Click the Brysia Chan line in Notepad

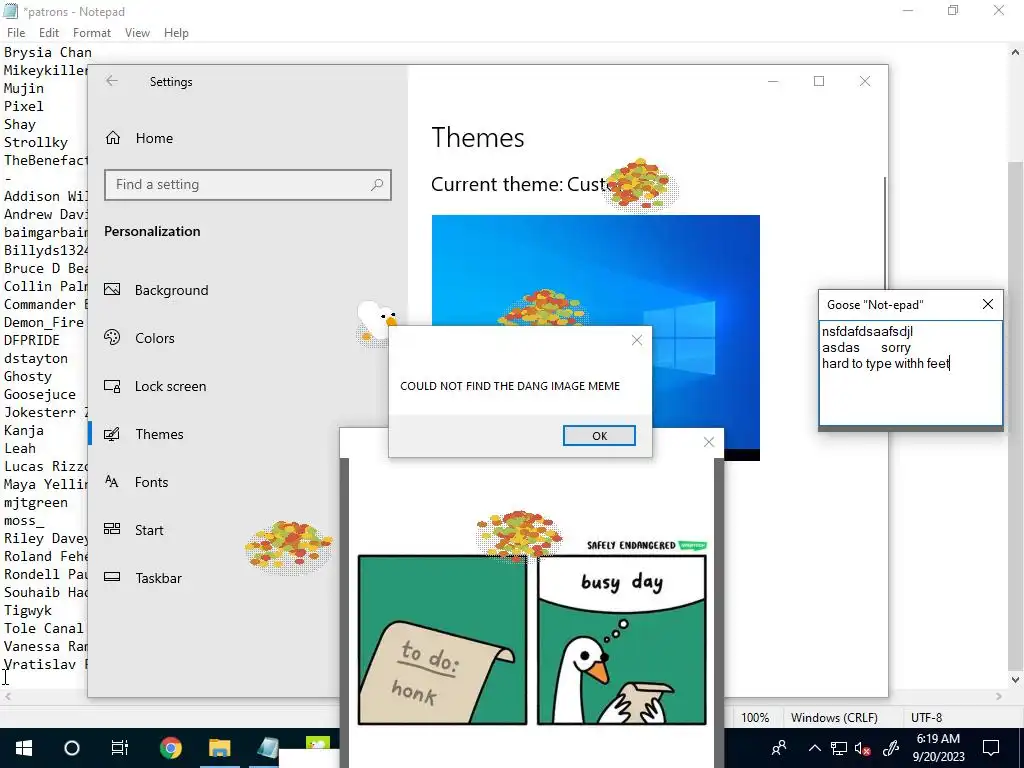click(48, 52)
